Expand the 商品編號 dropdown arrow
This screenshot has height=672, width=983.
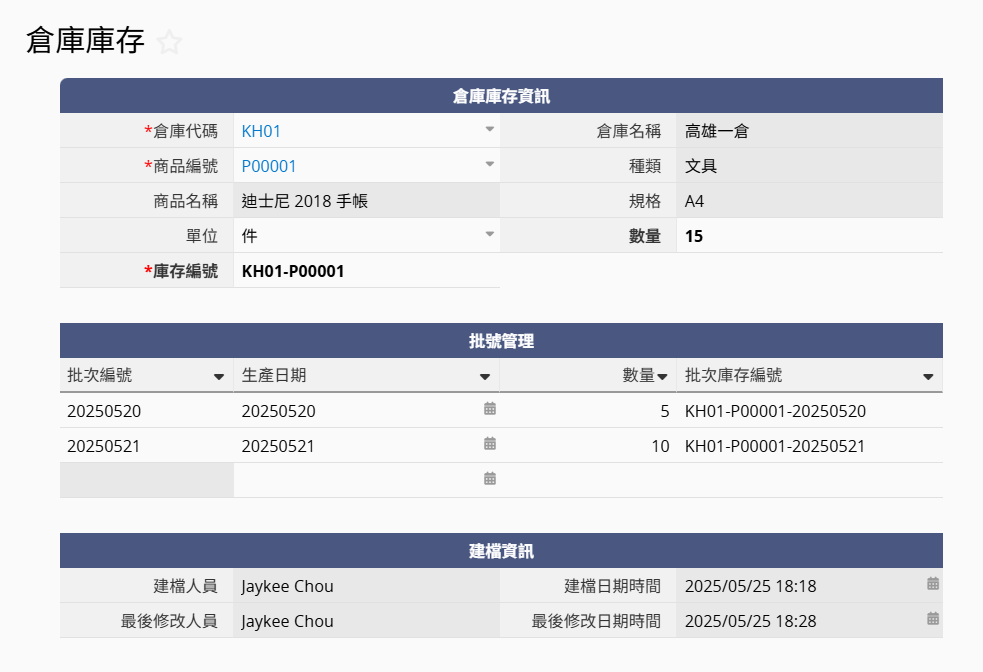point(490,165)
